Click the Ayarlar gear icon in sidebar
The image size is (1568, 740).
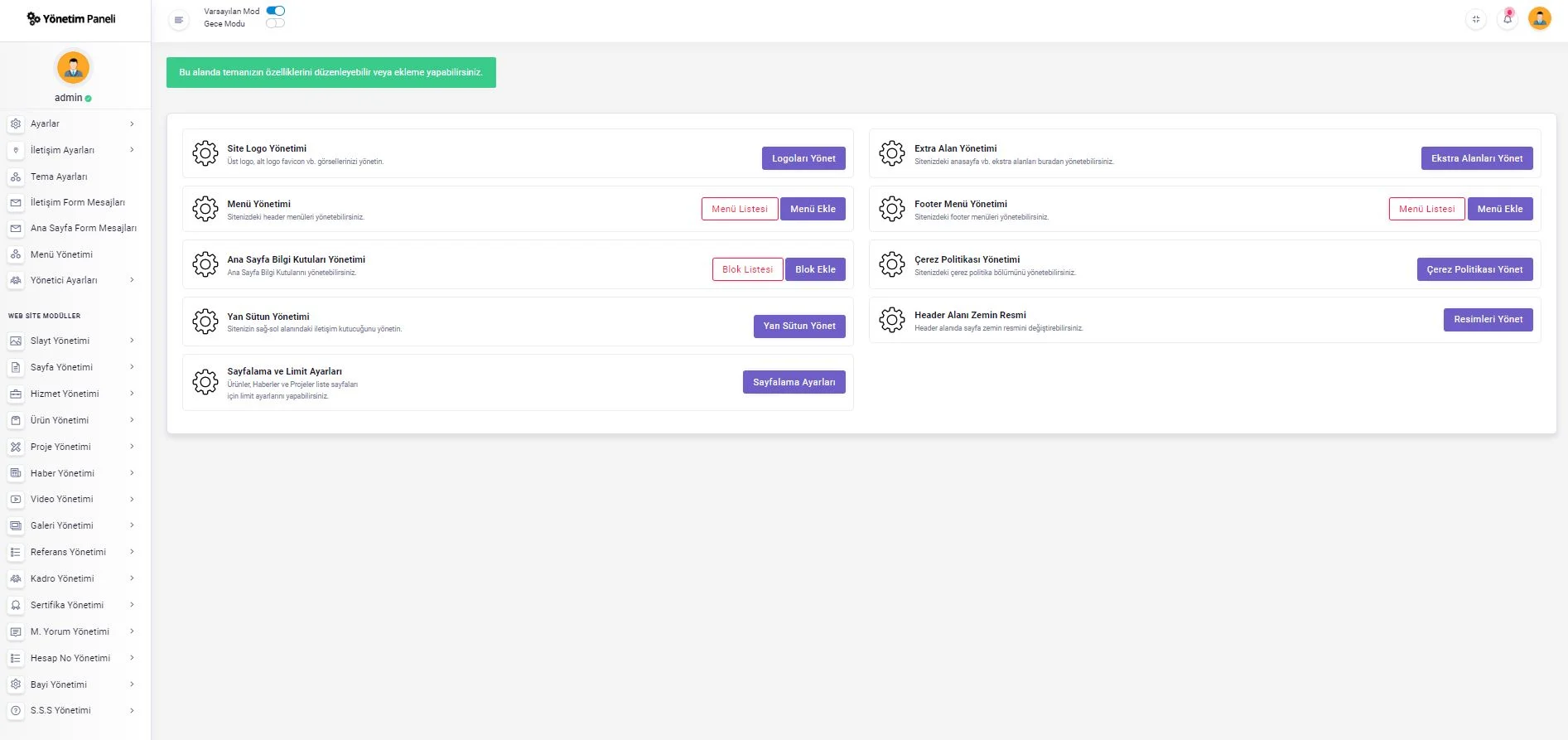coord(16,123)
